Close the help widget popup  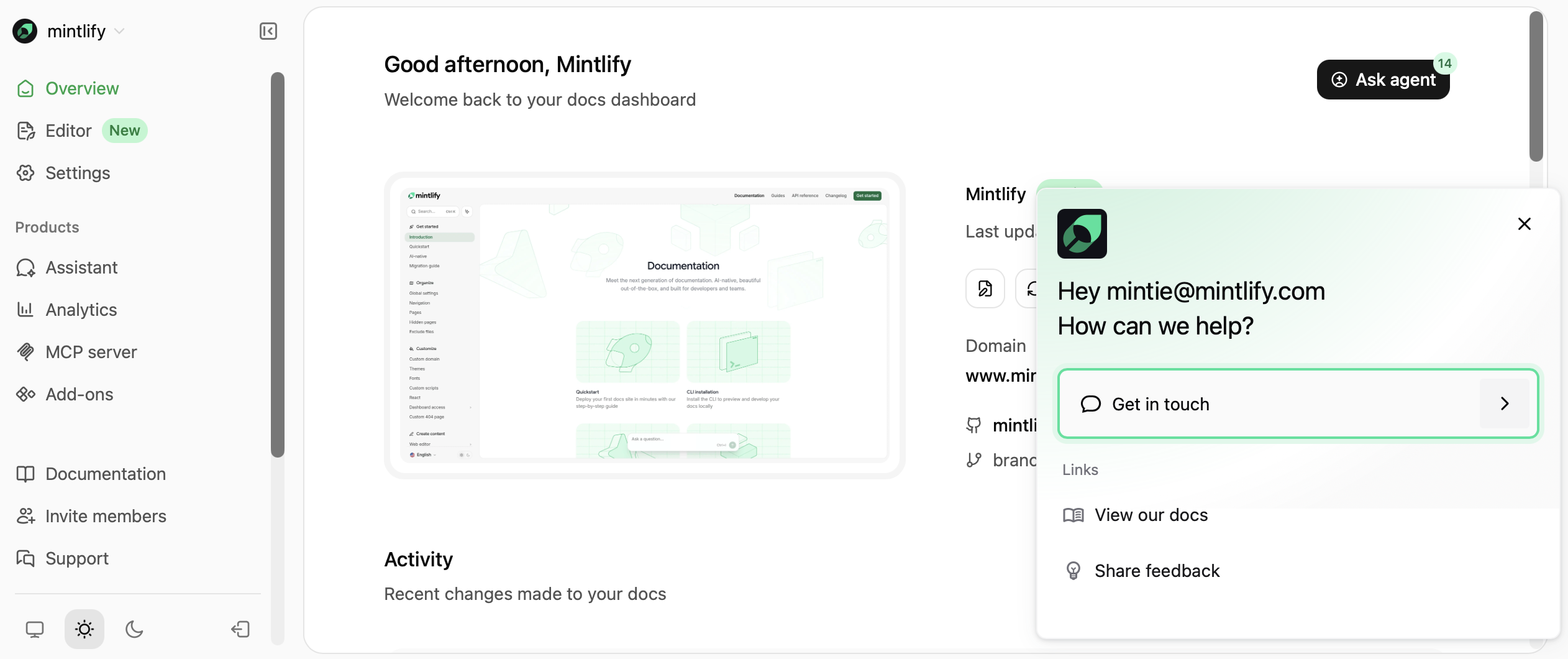tap(1525, 224)
